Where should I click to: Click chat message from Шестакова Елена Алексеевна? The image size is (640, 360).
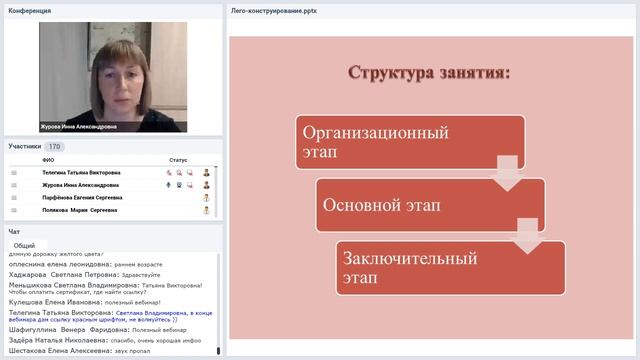(x=80, y=351)
